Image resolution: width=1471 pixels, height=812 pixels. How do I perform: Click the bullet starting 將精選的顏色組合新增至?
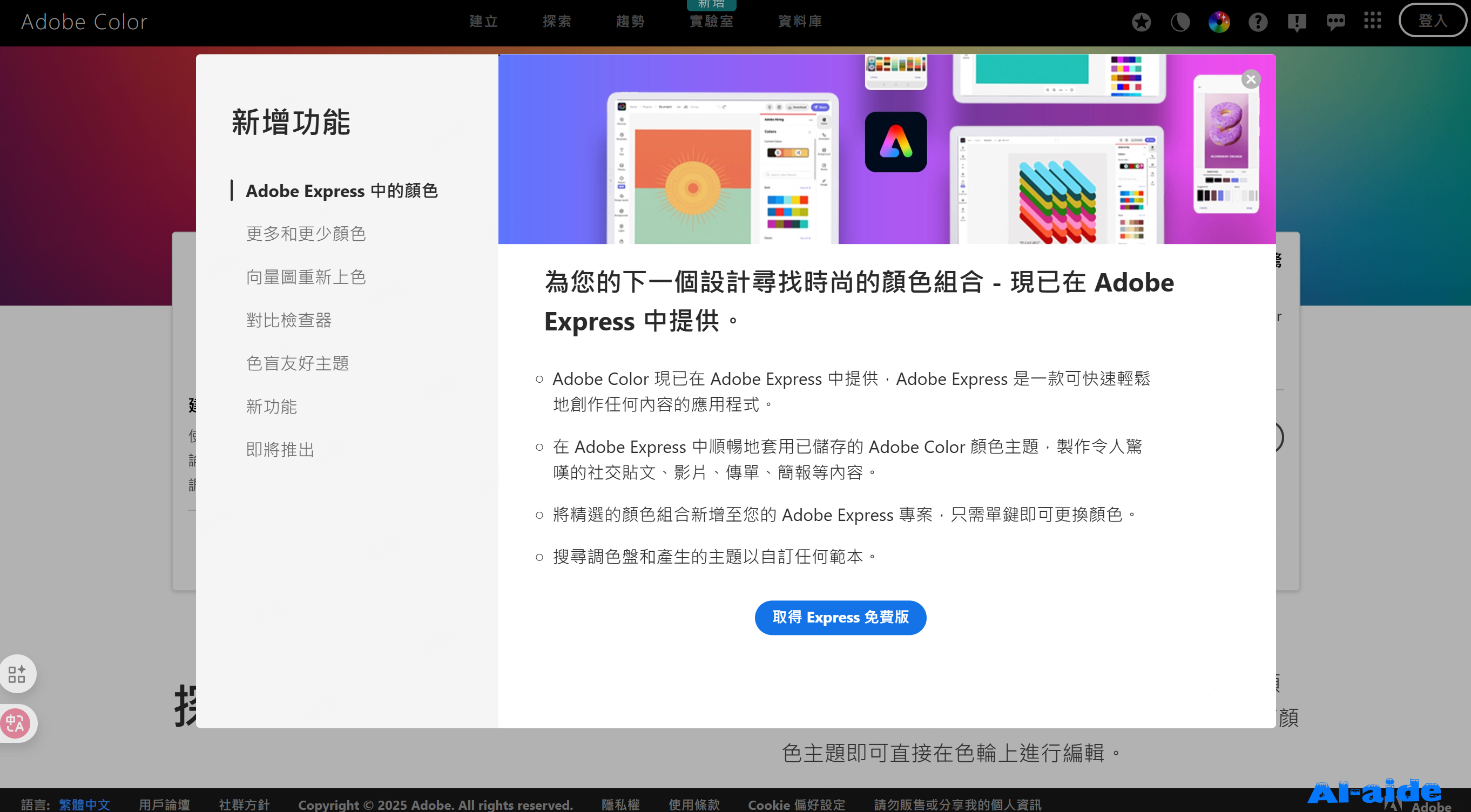point(845,515)
